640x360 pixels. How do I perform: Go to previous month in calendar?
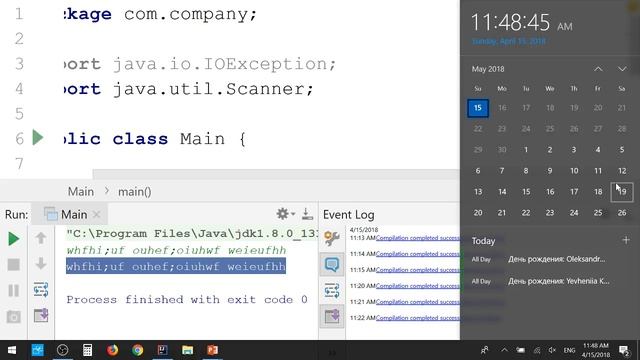598,69
